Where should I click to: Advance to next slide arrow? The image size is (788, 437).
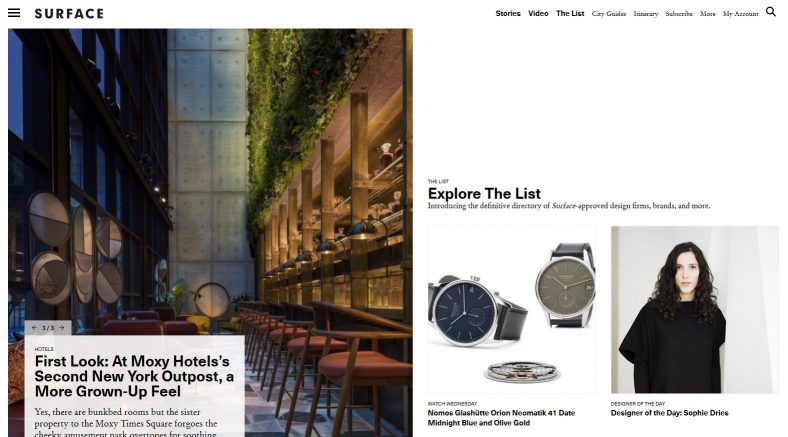(x=62, y=327)
